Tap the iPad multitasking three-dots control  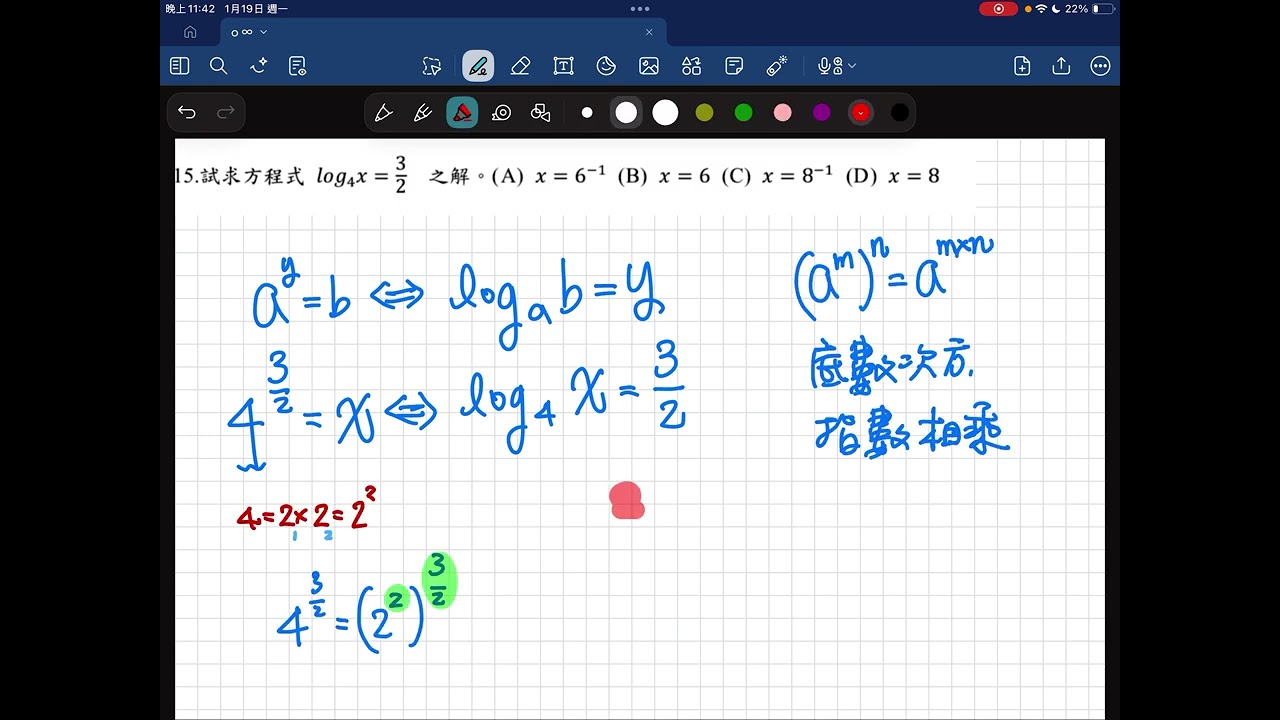640,8
